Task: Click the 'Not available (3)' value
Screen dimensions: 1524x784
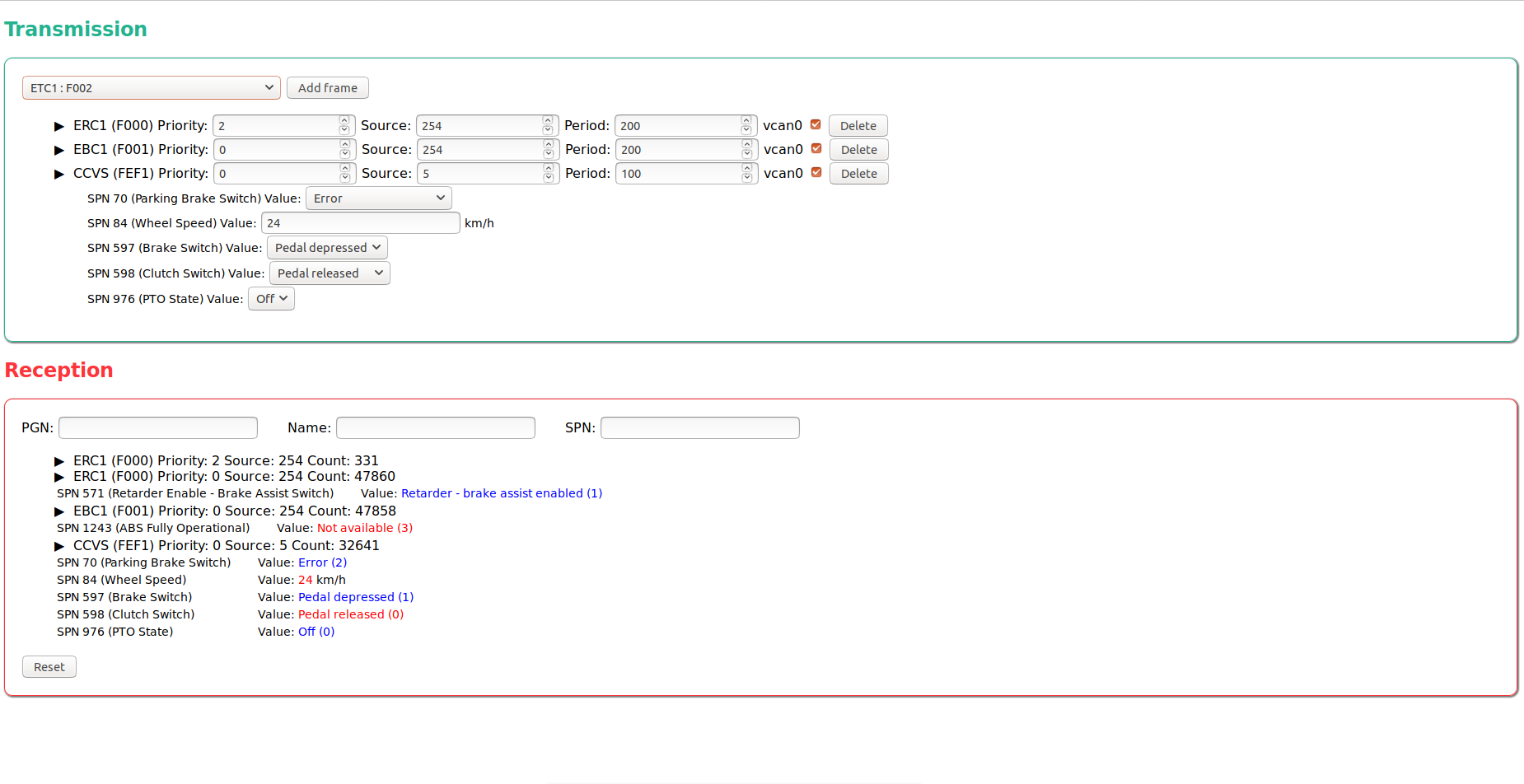Action: 365,528
